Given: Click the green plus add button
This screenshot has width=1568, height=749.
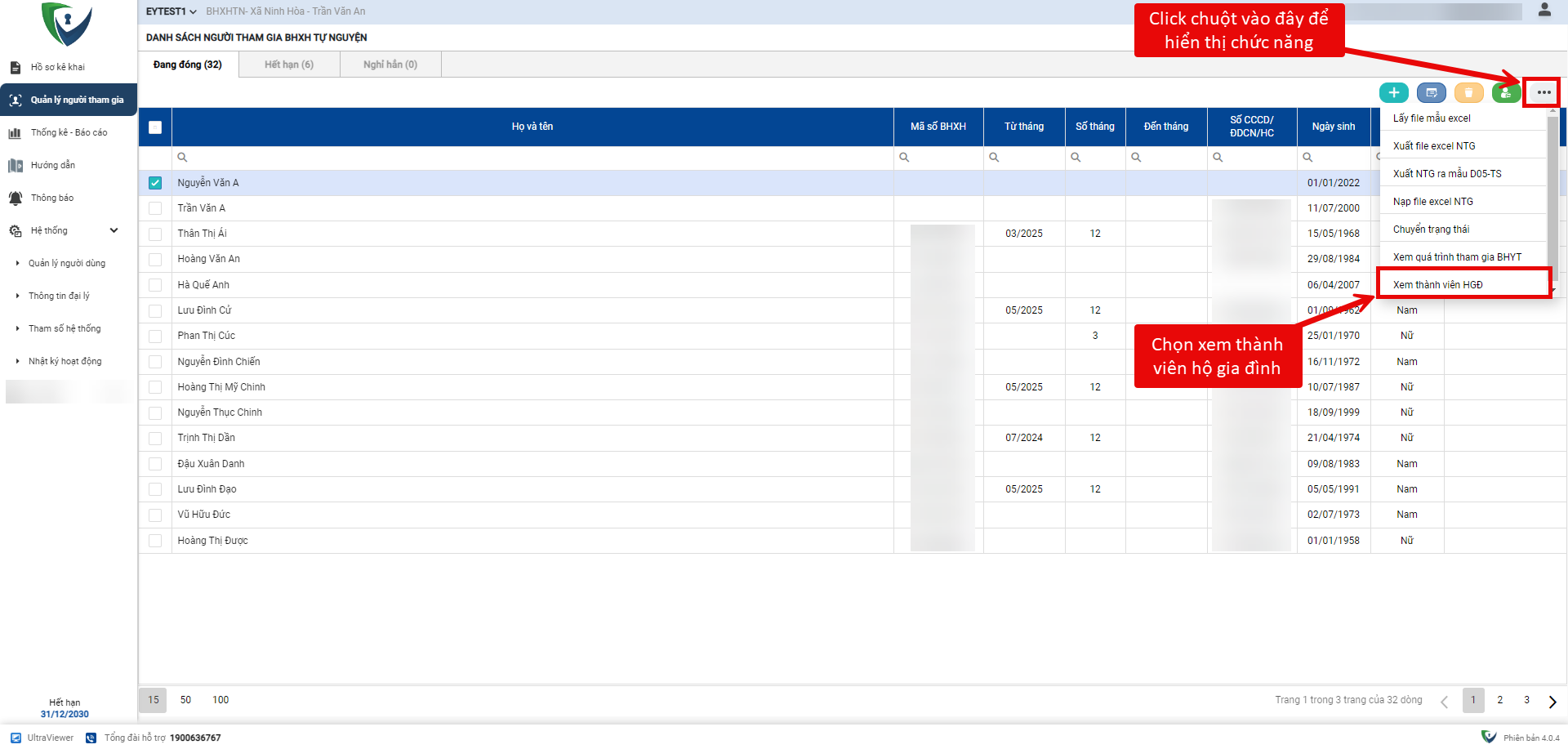Looking at the screenshot, I should pyautogui.click(x=1394, y=93).
